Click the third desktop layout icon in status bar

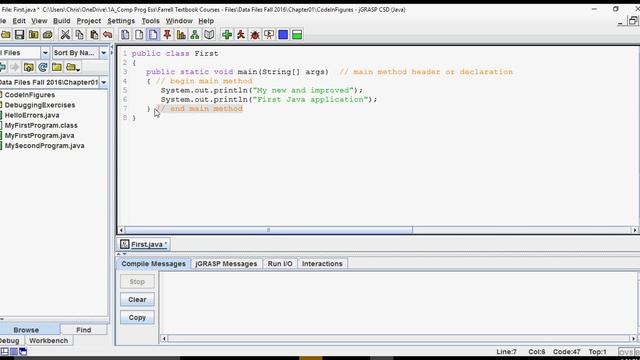tap(23, 351)
